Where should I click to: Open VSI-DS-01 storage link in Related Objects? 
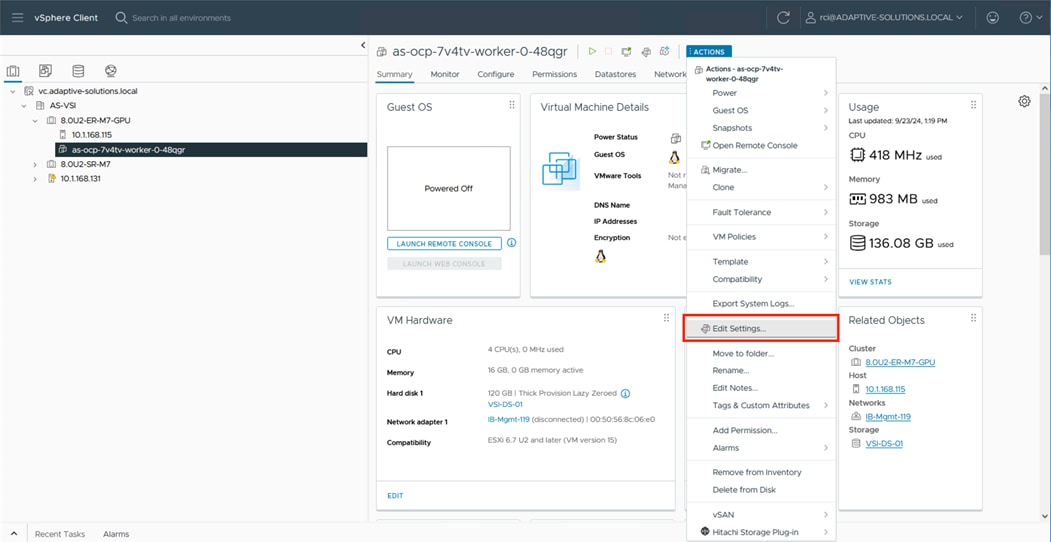click(x=884, y=444)
